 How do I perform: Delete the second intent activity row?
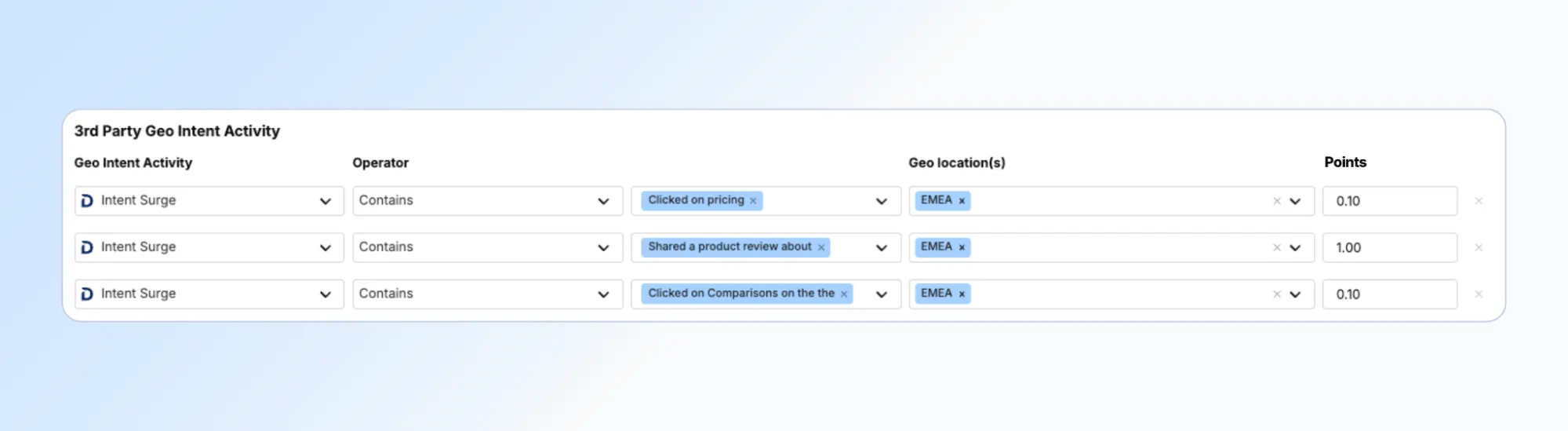point(1479,247)
